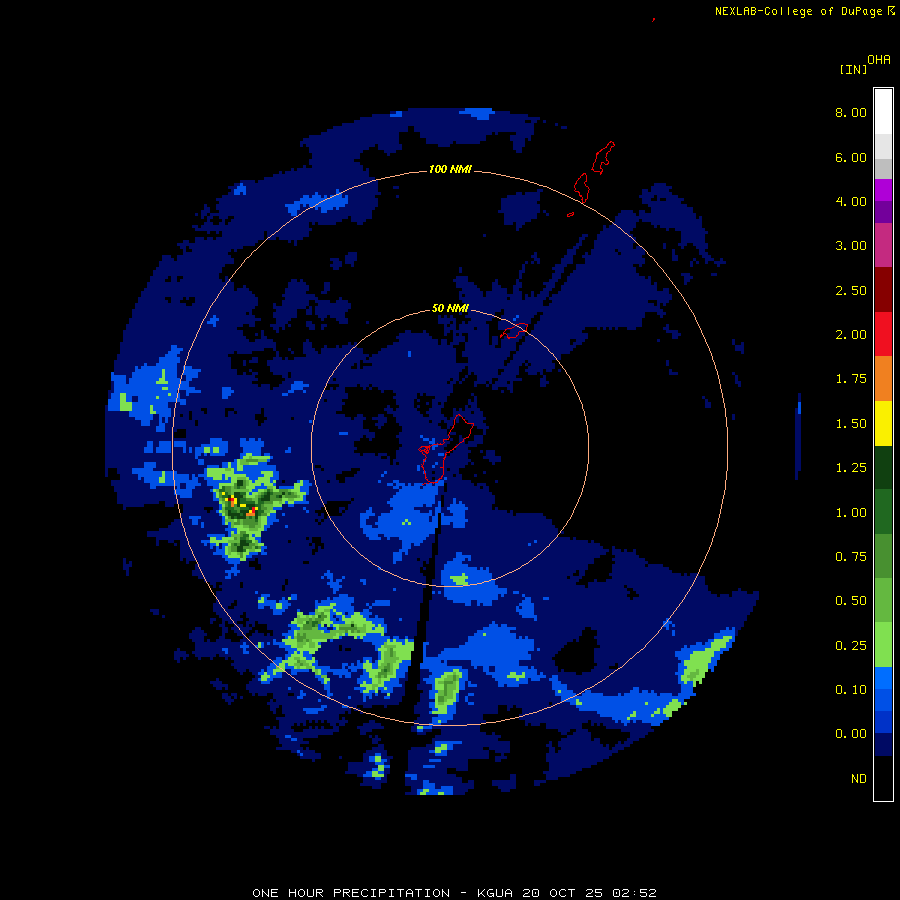Image resolution: width=900 pixels, height=900 pixels.
Task: Click the ND legend label
Action: (x=859, y=779)
